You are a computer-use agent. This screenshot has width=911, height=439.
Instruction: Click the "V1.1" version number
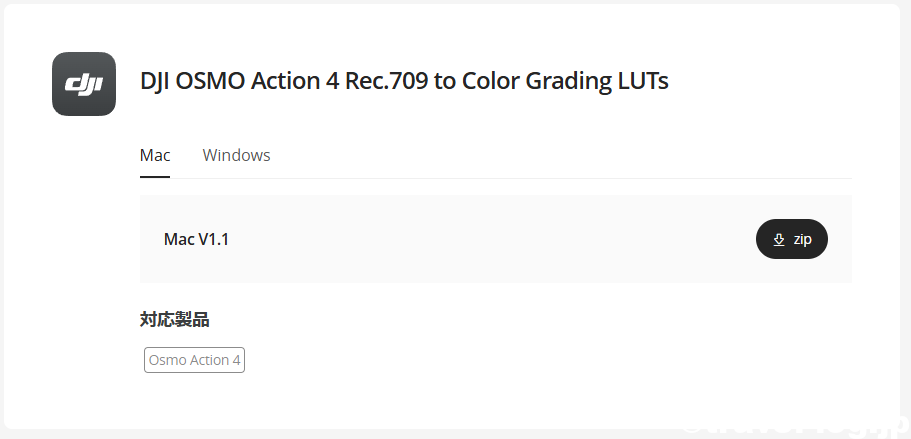pyautogui.click(x=213, y=239)
